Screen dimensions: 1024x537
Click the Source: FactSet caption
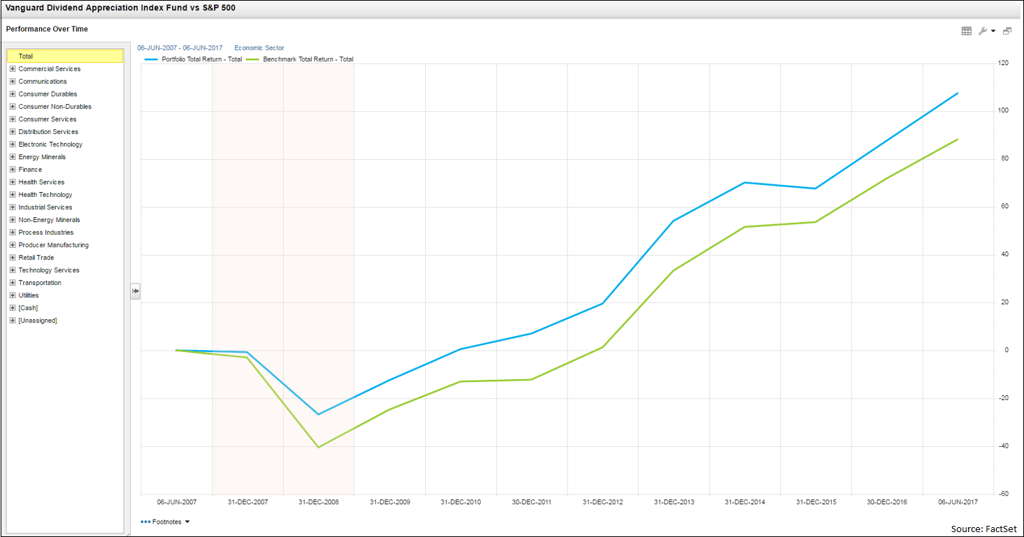[x=984, y=529]
